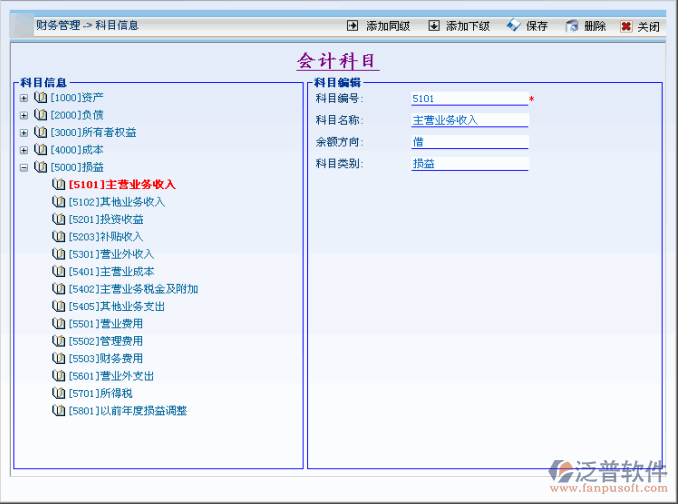Select [5201]投资收益 in the tree
The height and width of the screenshot is (504, 678).
point(106,219)
